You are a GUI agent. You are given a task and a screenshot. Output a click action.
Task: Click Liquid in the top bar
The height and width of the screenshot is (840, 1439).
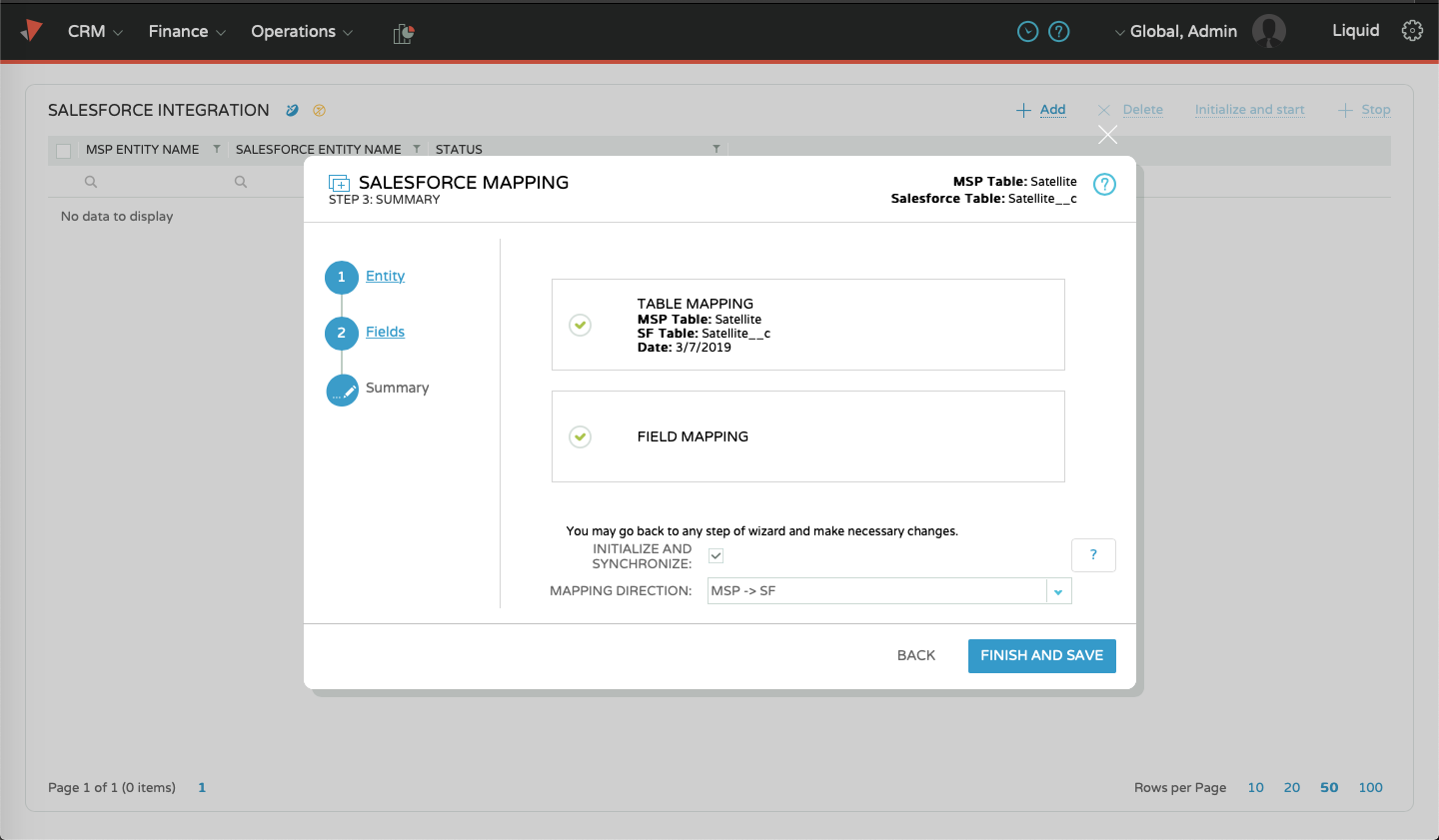(1356, 30)
